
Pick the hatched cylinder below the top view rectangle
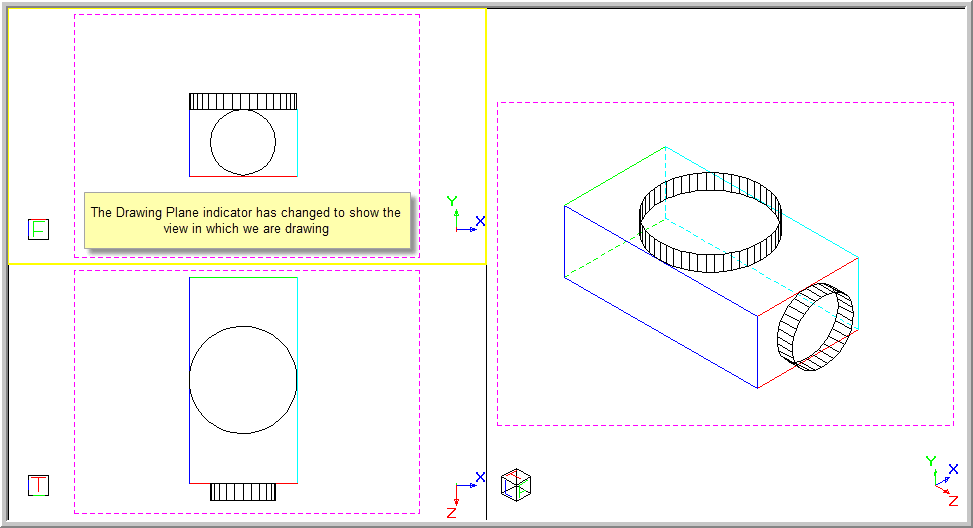click(243, 492)
